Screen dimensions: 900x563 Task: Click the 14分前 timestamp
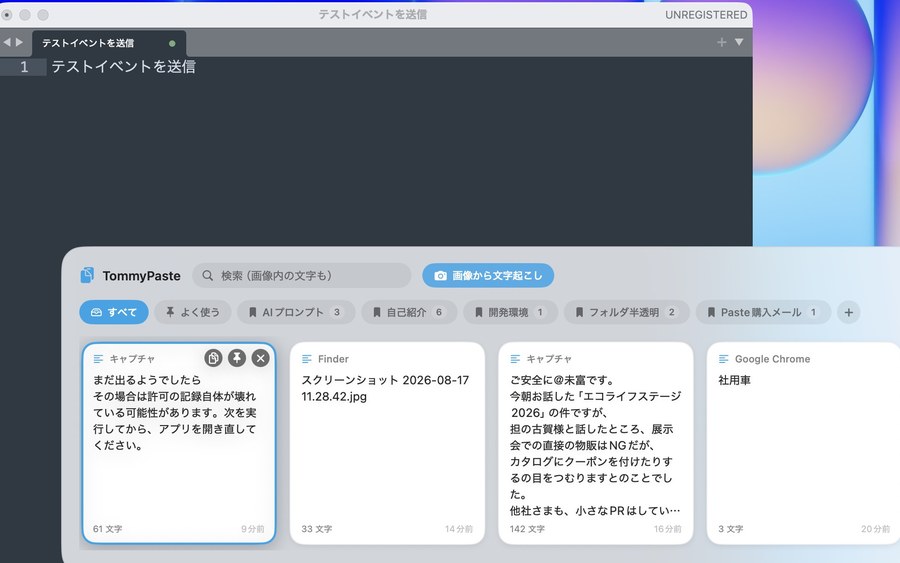(459, 529)
